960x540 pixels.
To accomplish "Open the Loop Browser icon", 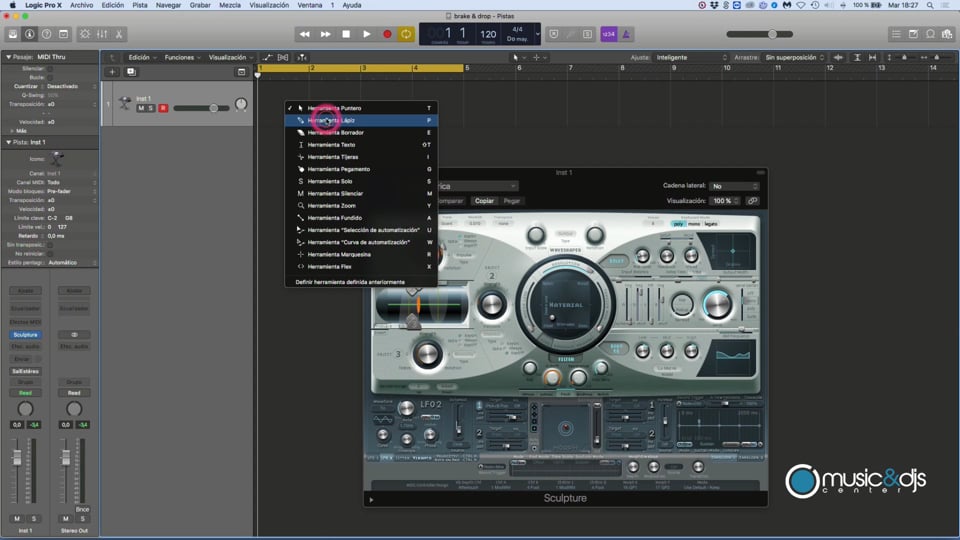I will coord(931,34).
